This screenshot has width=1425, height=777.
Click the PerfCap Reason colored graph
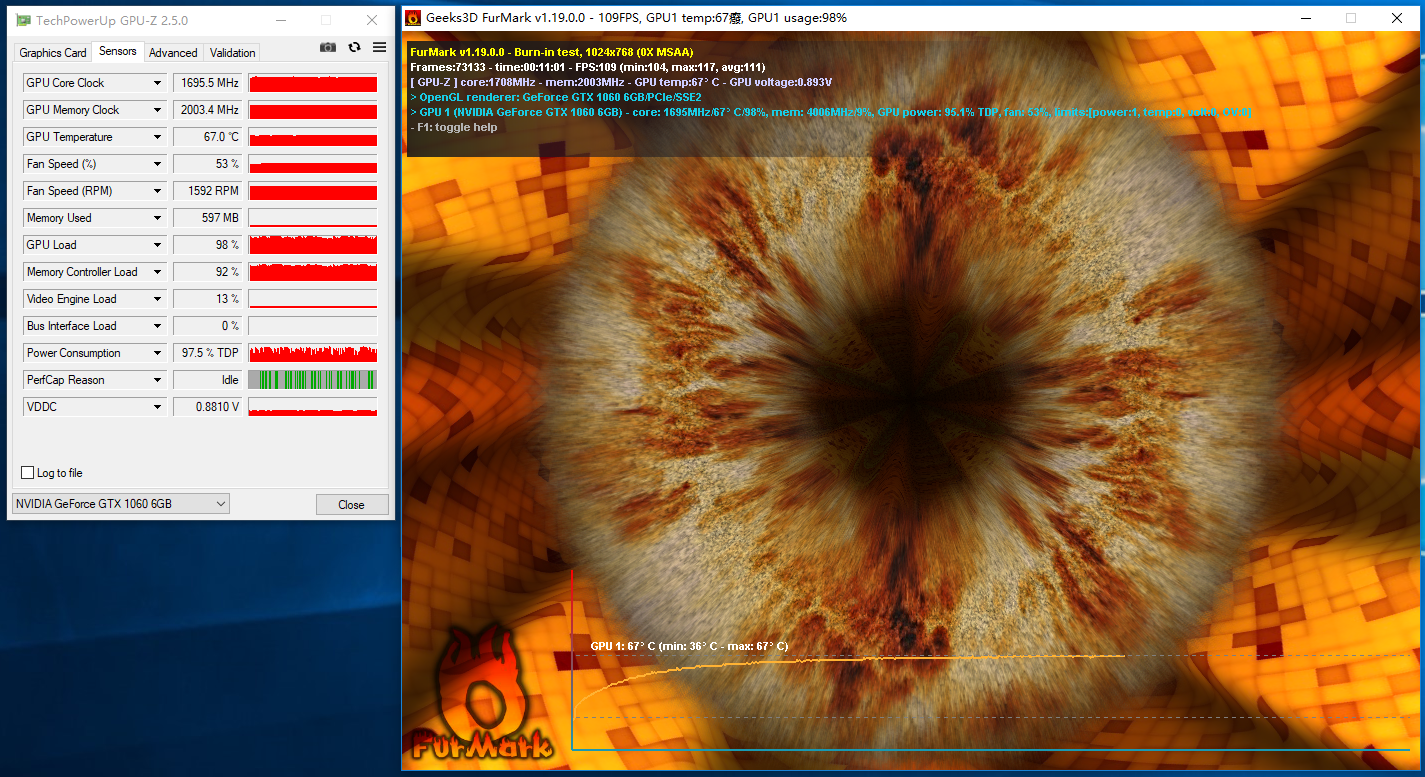pyautogui.click(x=313, y=380)
